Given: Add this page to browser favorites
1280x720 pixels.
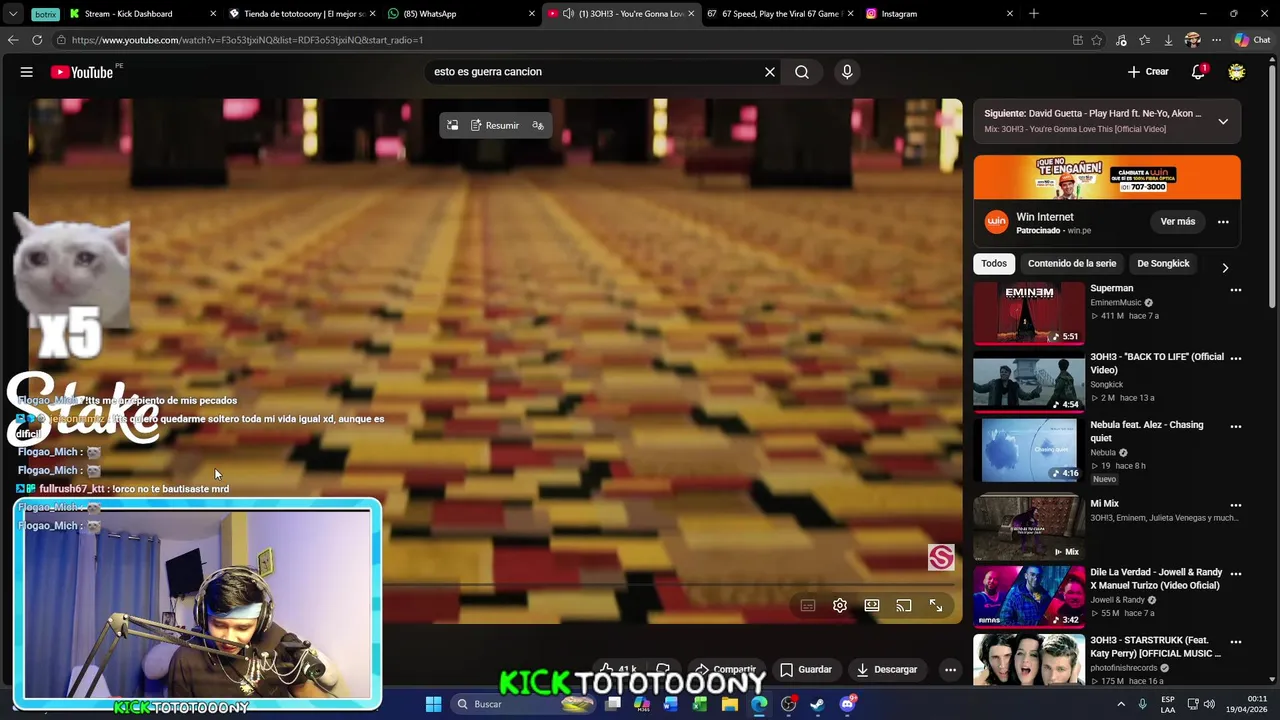Looking at the screenshot, I should pos(1097,40).
